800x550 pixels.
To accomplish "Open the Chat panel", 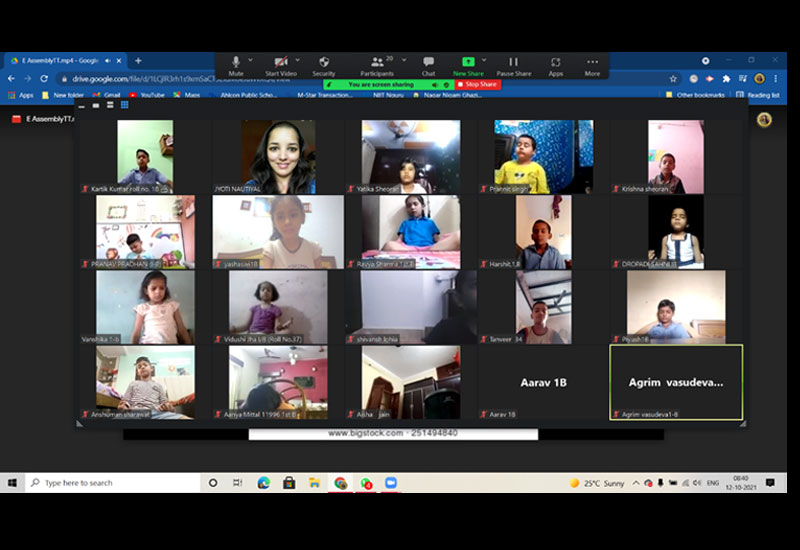I will coord(429,66).
